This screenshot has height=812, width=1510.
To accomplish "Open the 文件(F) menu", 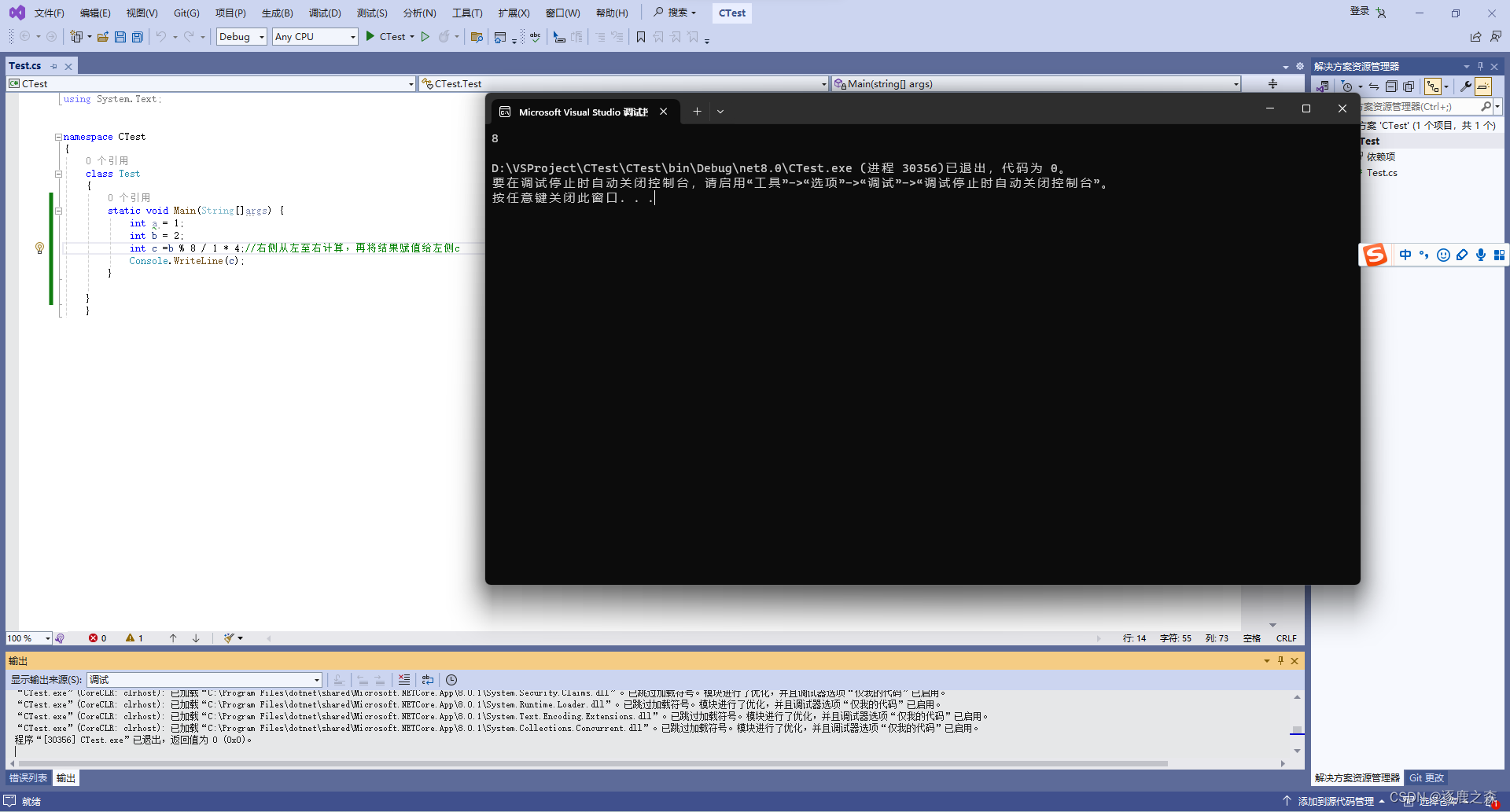I will tap(49, 13).
